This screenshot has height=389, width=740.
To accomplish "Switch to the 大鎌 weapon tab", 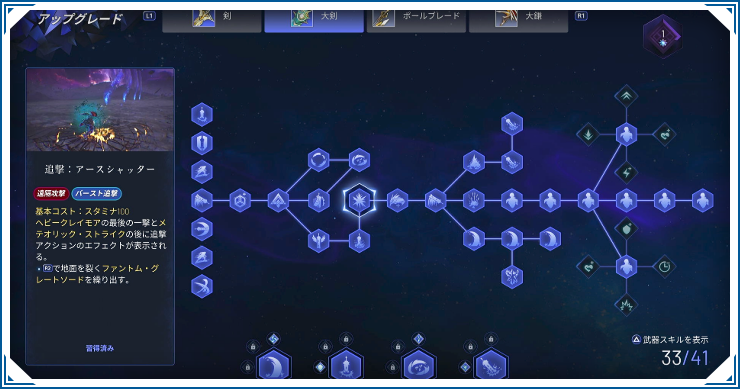I will [x=519, y=21].
